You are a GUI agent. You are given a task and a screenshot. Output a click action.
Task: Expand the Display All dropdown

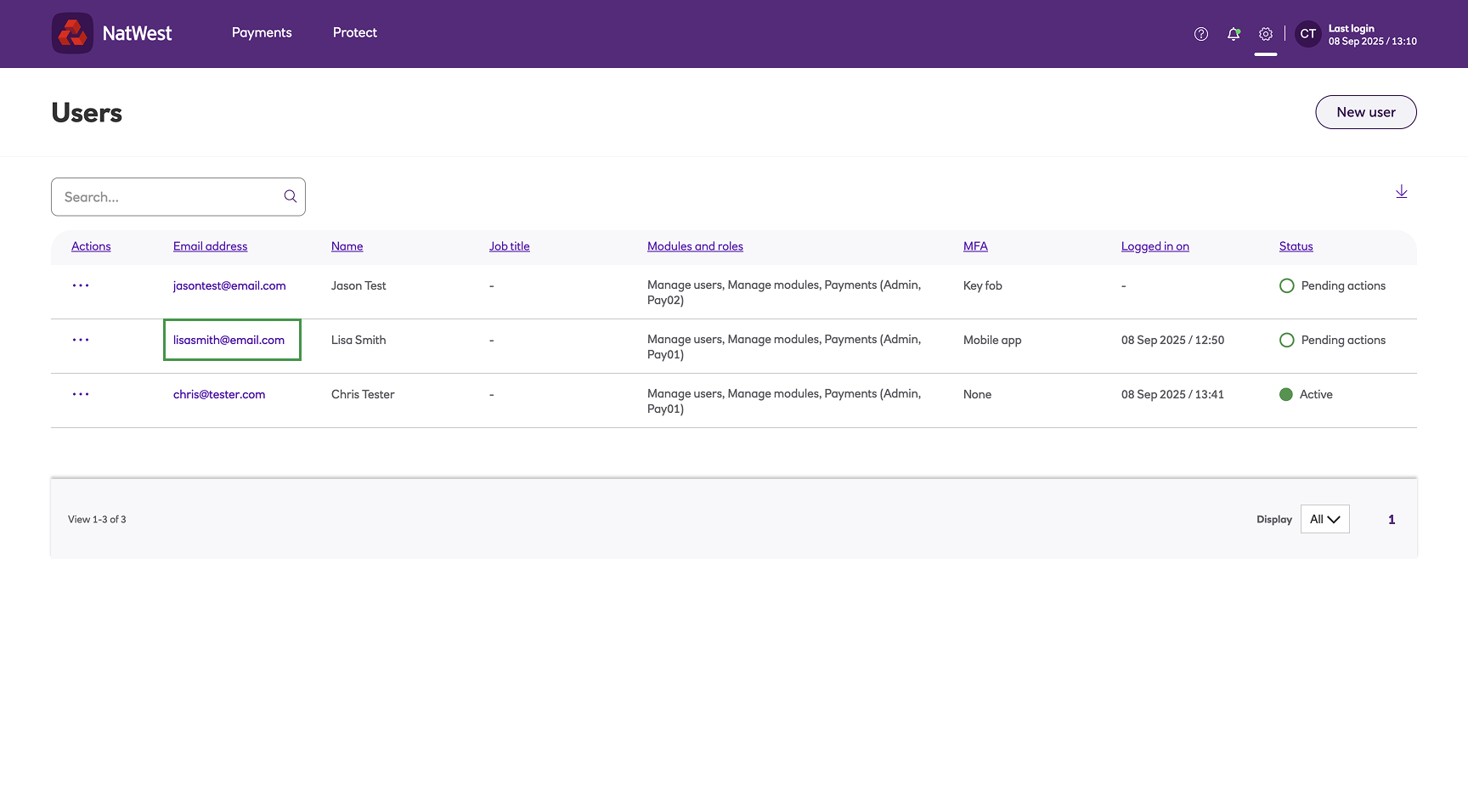click(x=1325, y=519)
